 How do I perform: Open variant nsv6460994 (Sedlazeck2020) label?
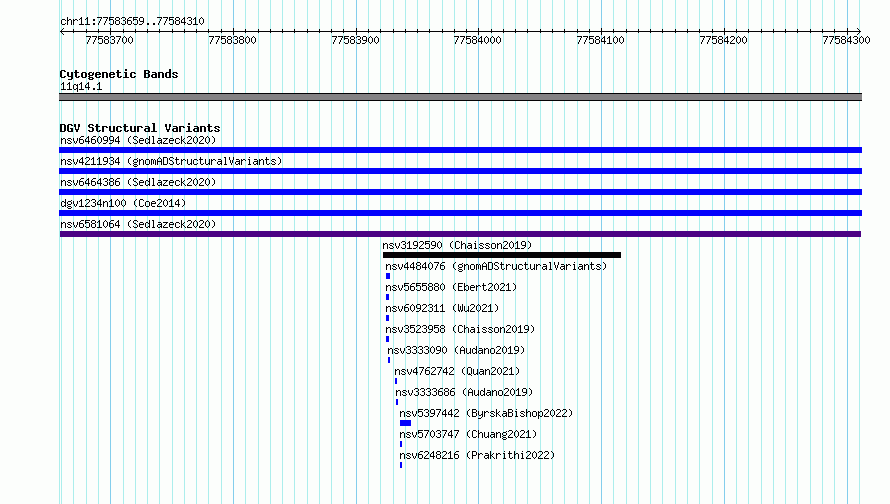[x=138, y=140]
